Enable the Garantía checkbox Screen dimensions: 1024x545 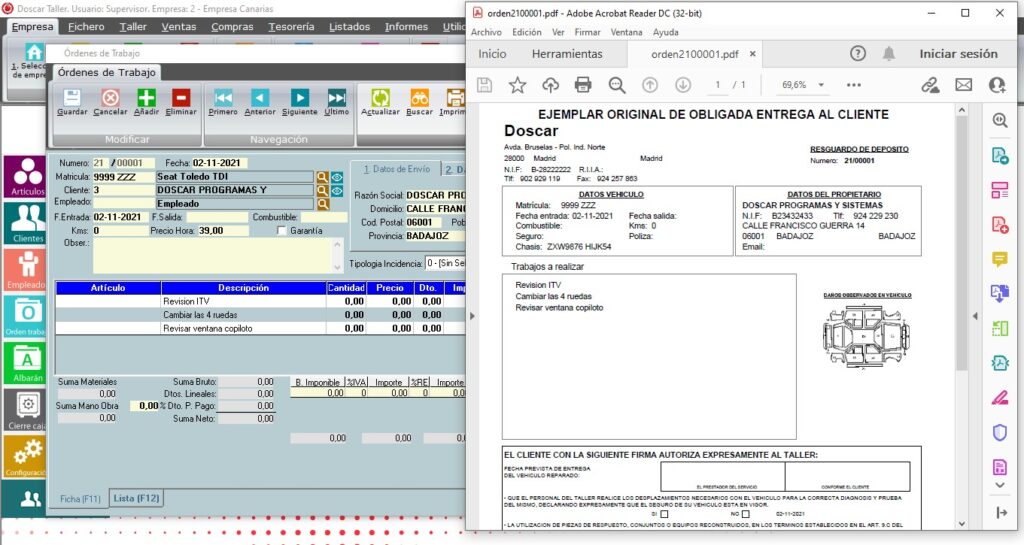tap(282, 230)
